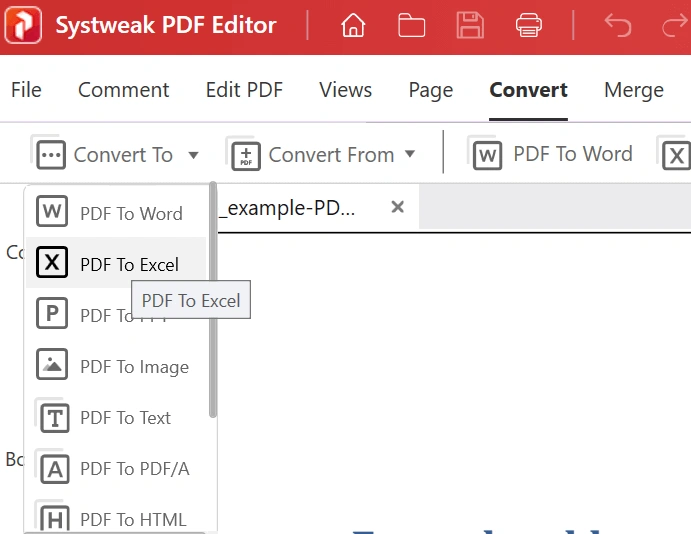
Task: Click PDF To Word toolbar button
Action: click(x=551, y=155)
